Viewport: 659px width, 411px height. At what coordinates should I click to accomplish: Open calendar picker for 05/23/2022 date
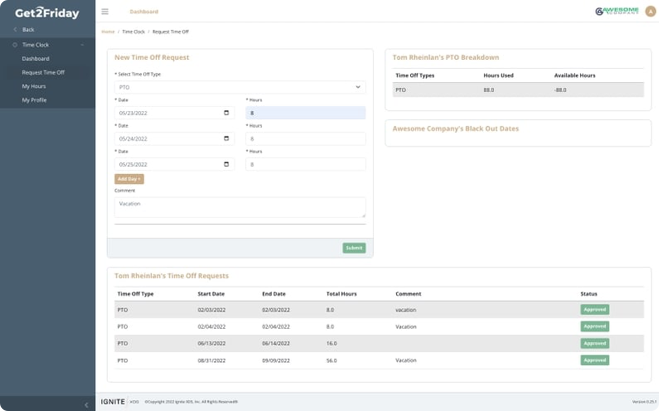(226, 113)
